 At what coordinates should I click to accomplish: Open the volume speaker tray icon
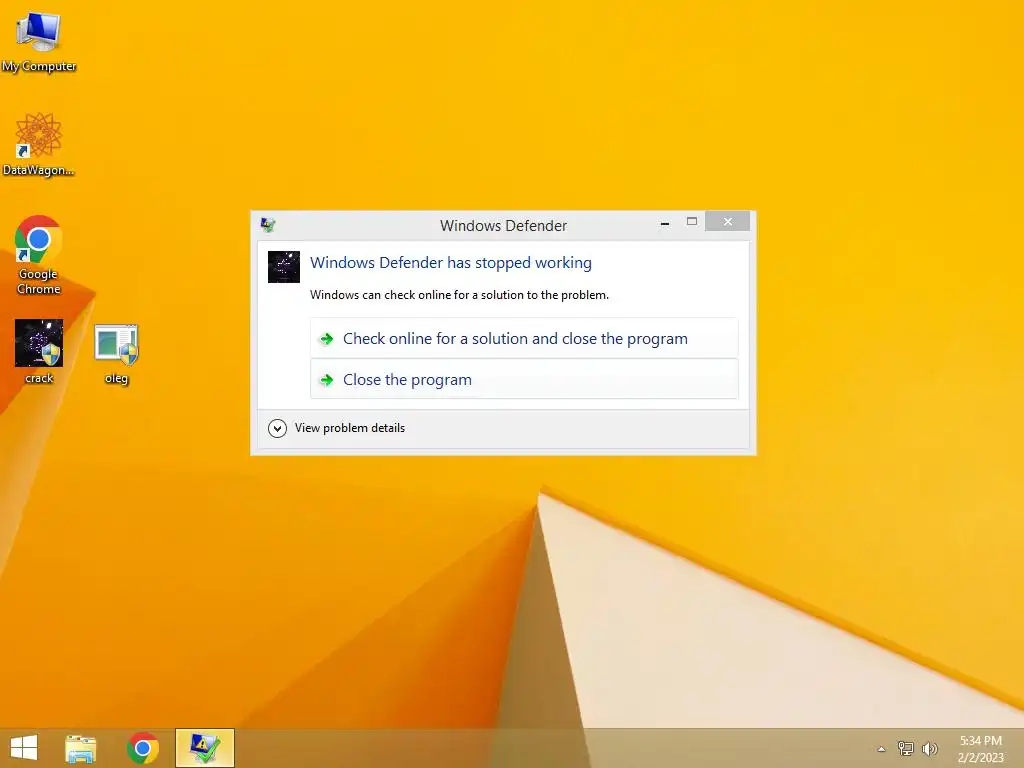(x=929, y=748)
